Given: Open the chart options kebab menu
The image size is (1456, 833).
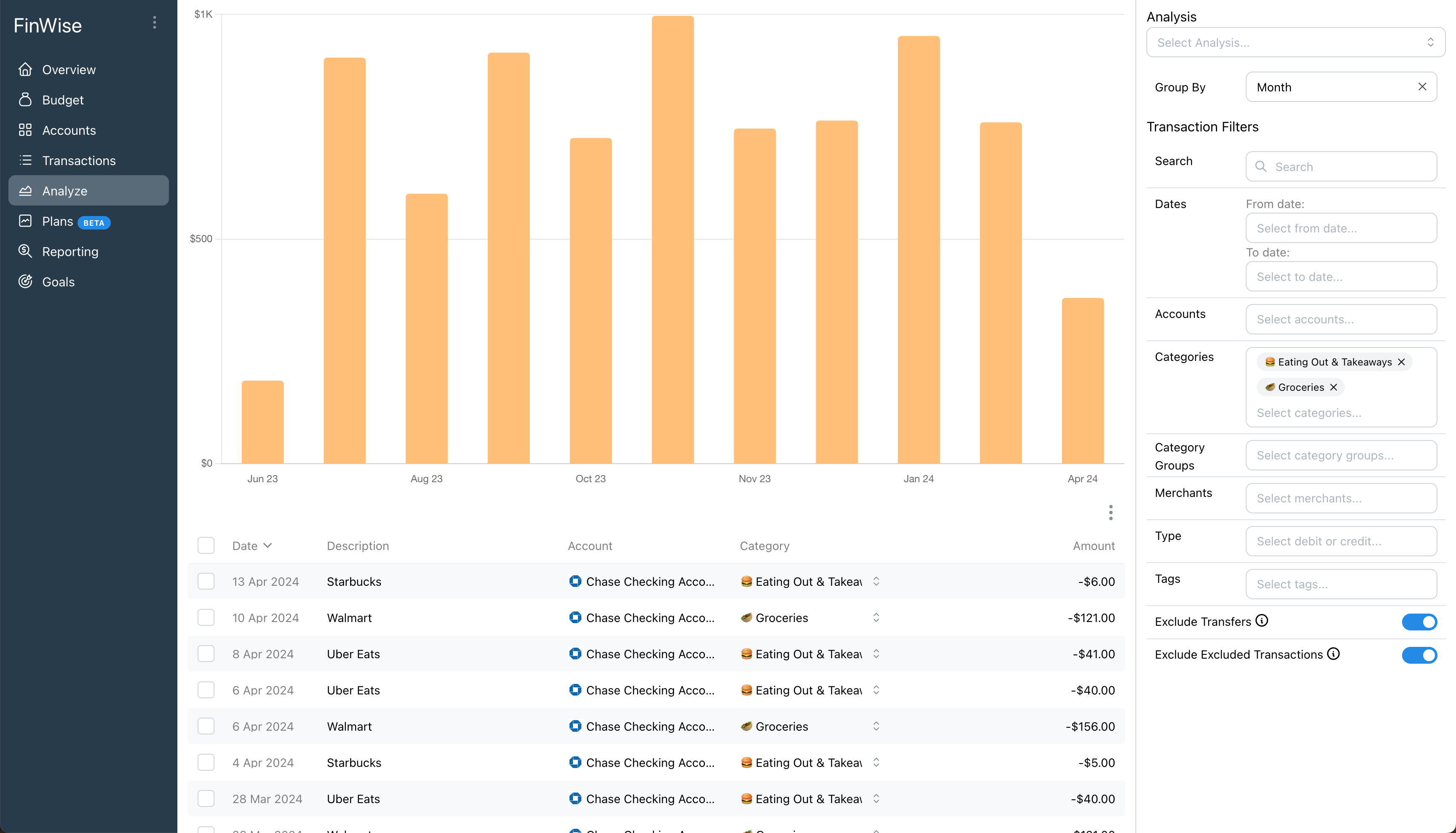Looking at the screenshot, I should pos(1110,512).
